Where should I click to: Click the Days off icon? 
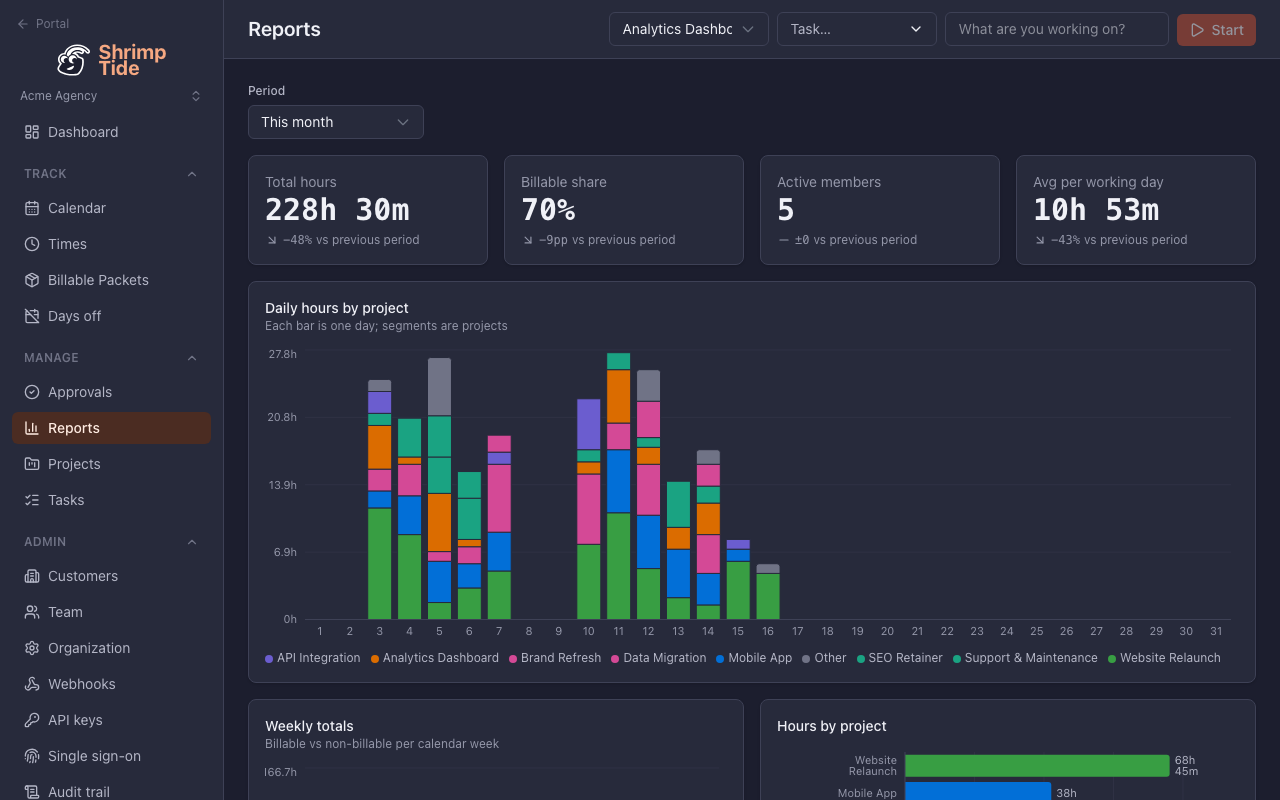(32, 316)
